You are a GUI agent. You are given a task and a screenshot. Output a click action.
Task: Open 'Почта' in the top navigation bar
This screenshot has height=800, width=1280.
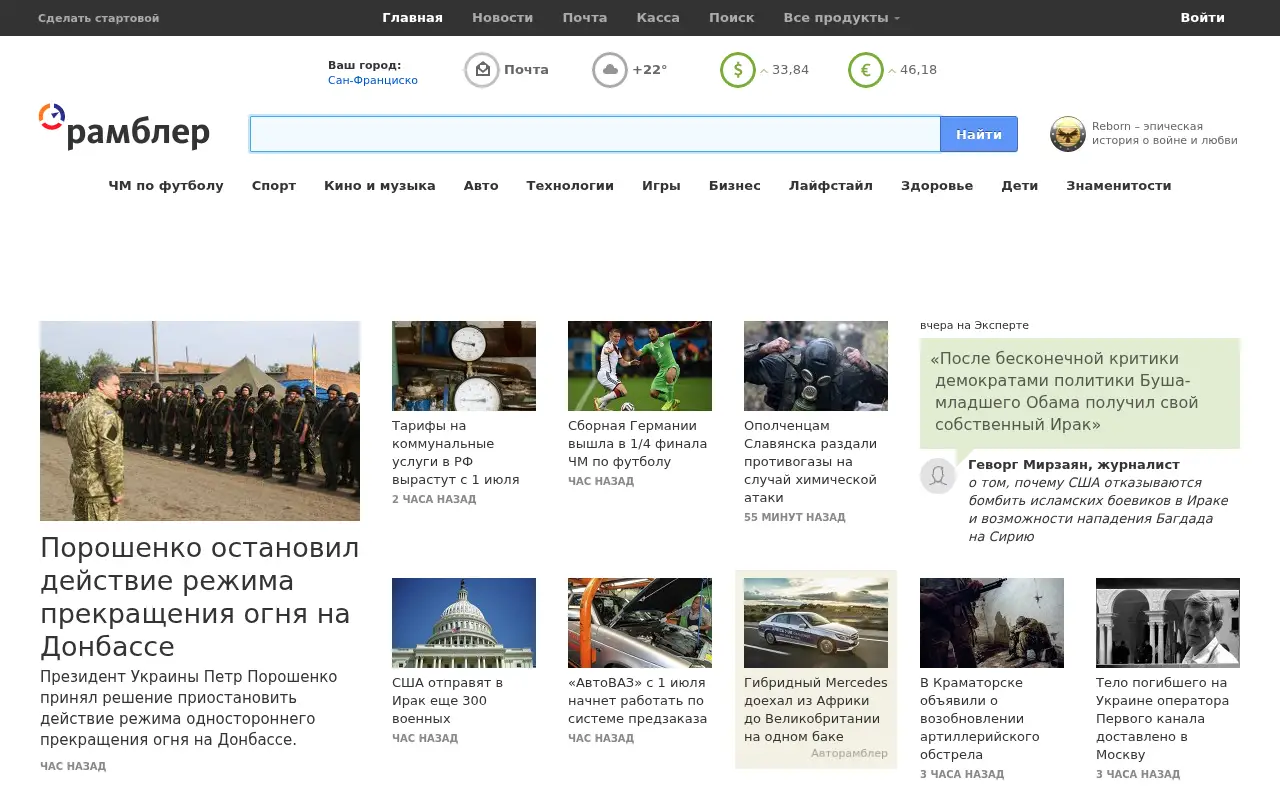585,18
